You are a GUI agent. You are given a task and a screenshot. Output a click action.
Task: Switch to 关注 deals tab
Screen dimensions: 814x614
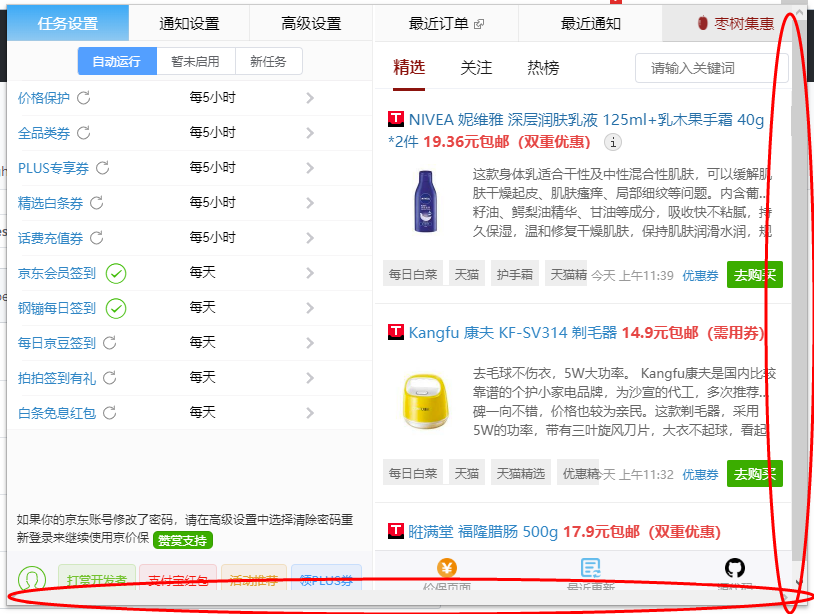[x=476, y=68]
